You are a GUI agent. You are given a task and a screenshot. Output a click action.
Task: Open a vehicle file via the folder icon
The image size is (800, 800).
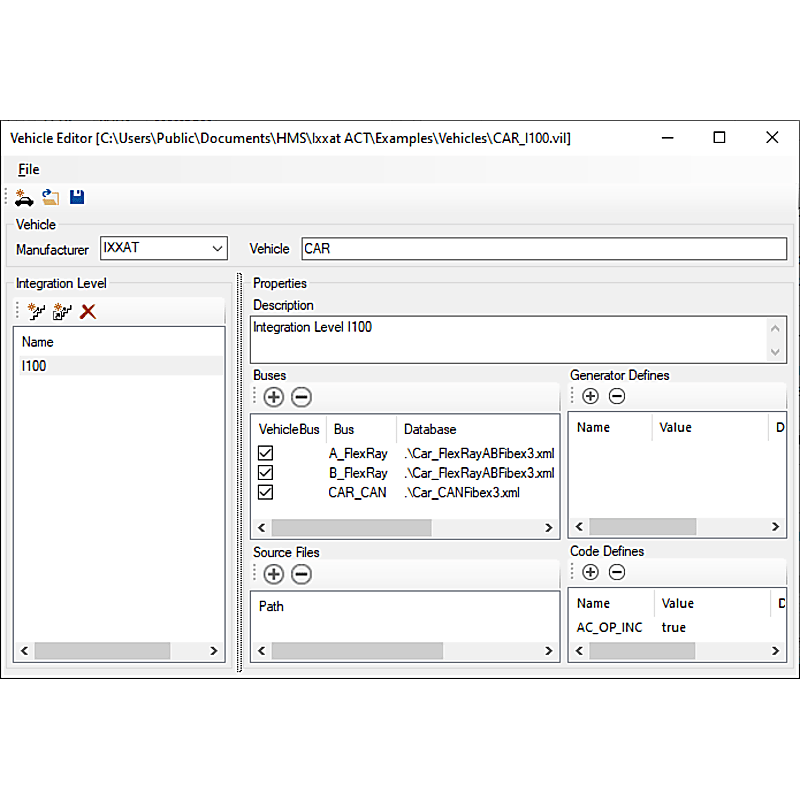(50, 197)
